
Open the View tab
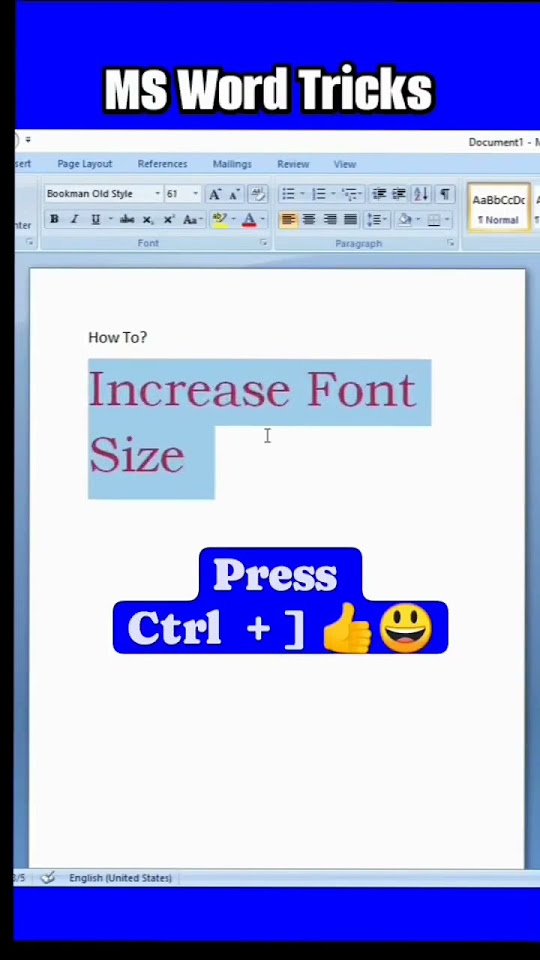[x=345, y=164]
